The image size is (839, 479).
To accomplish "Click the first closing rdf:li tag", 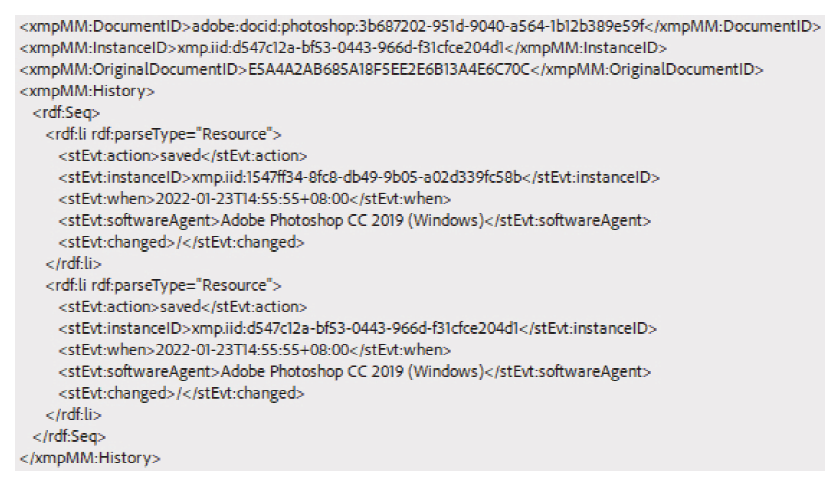I will coord(73,264).
